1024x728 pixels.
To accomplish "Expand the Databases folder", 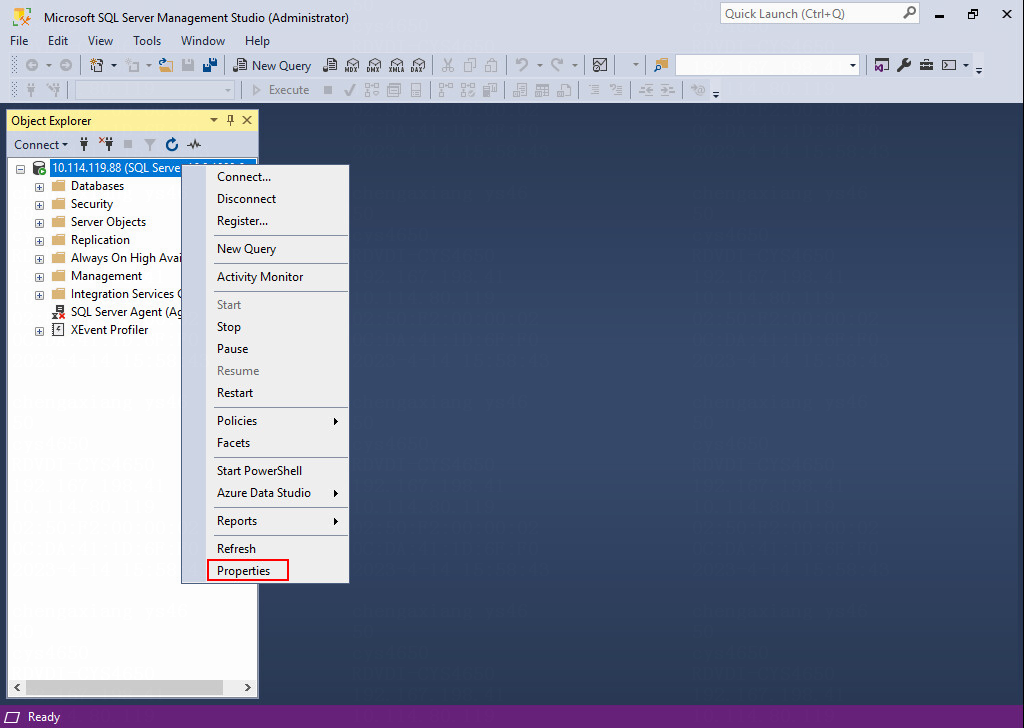I will point(39,187).
